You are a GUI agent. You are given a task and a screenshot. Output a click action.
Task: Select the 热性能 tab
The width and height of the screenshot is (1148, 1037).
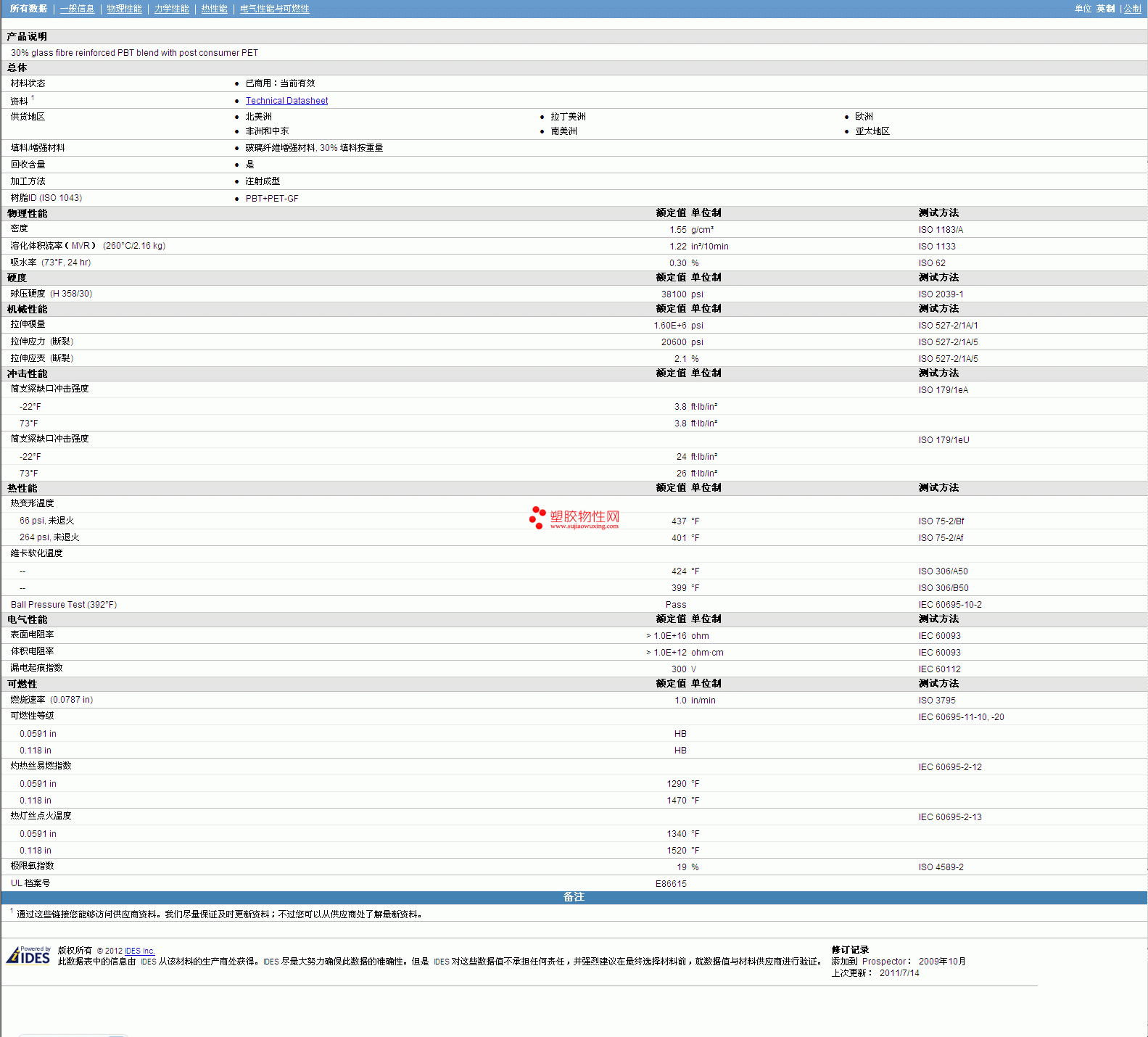tap(214, 9)
